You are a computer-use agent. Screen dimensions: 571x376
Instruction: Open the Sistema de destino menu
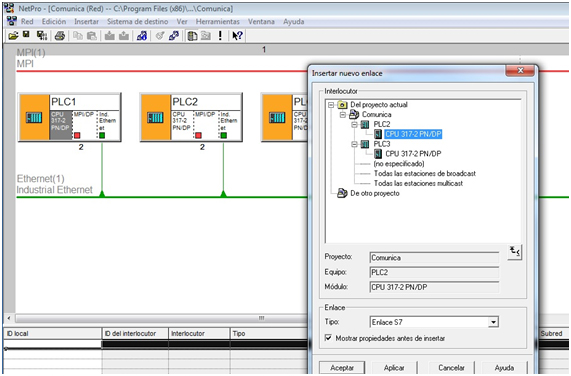point(138,21)
